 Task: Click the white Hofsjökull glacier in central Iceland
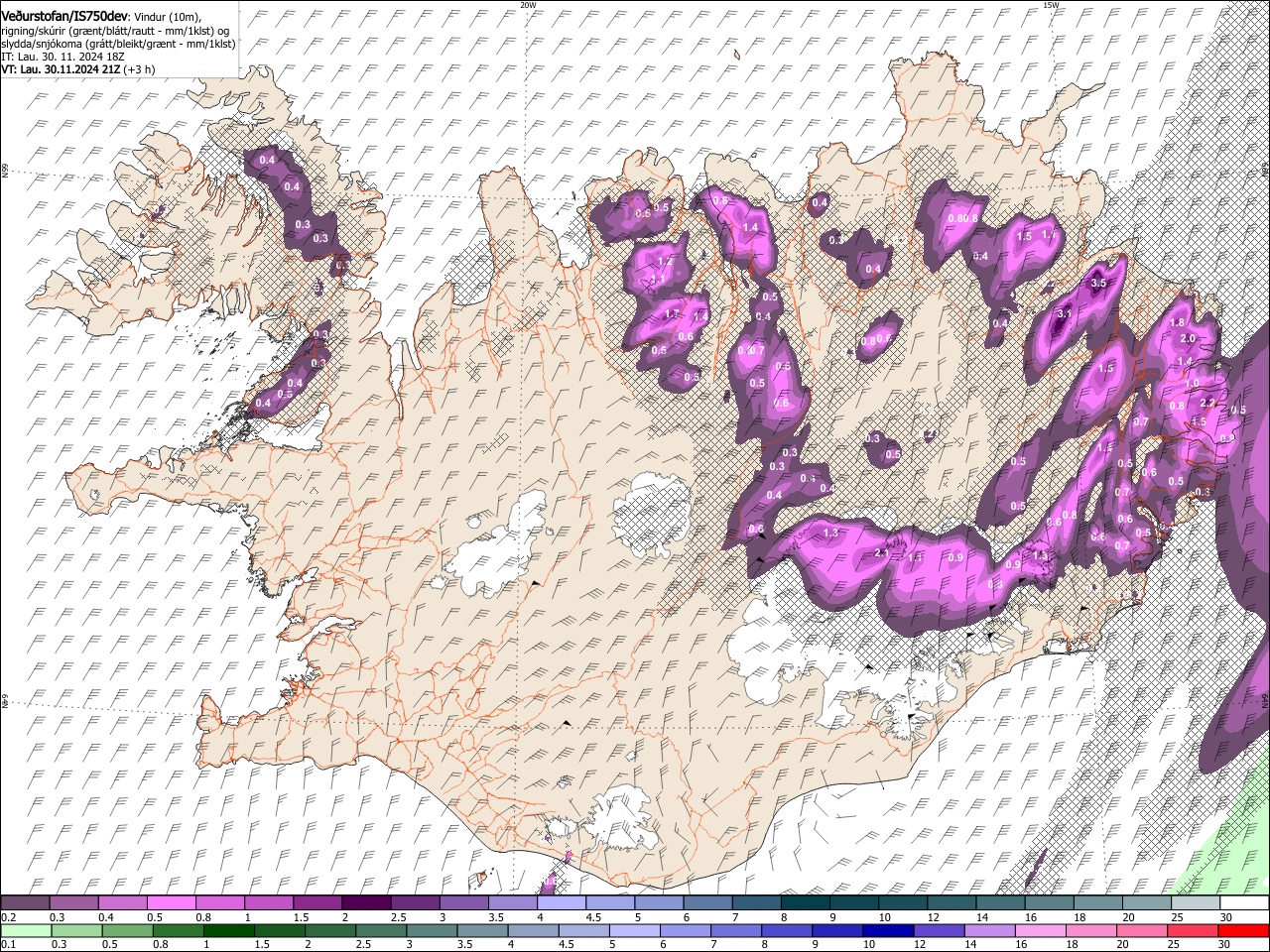pos(653,514)
